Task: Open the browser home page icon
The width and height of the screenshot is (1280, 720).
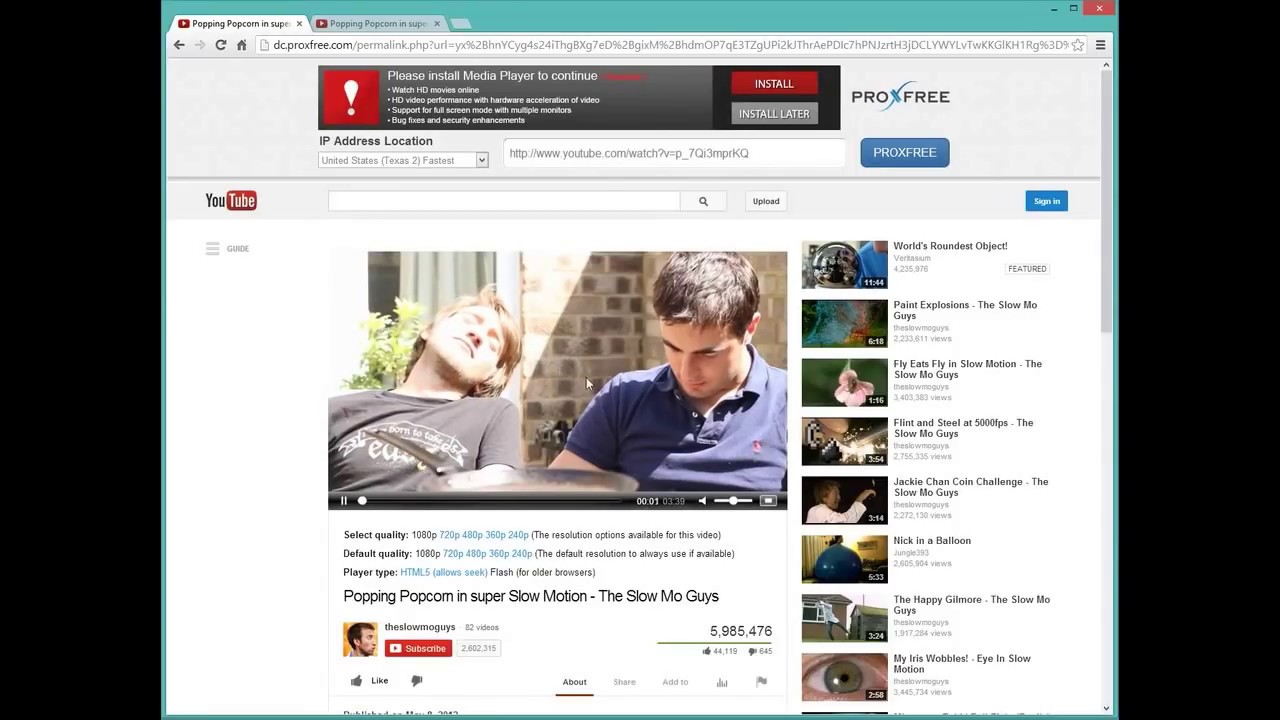Action: 241,45
